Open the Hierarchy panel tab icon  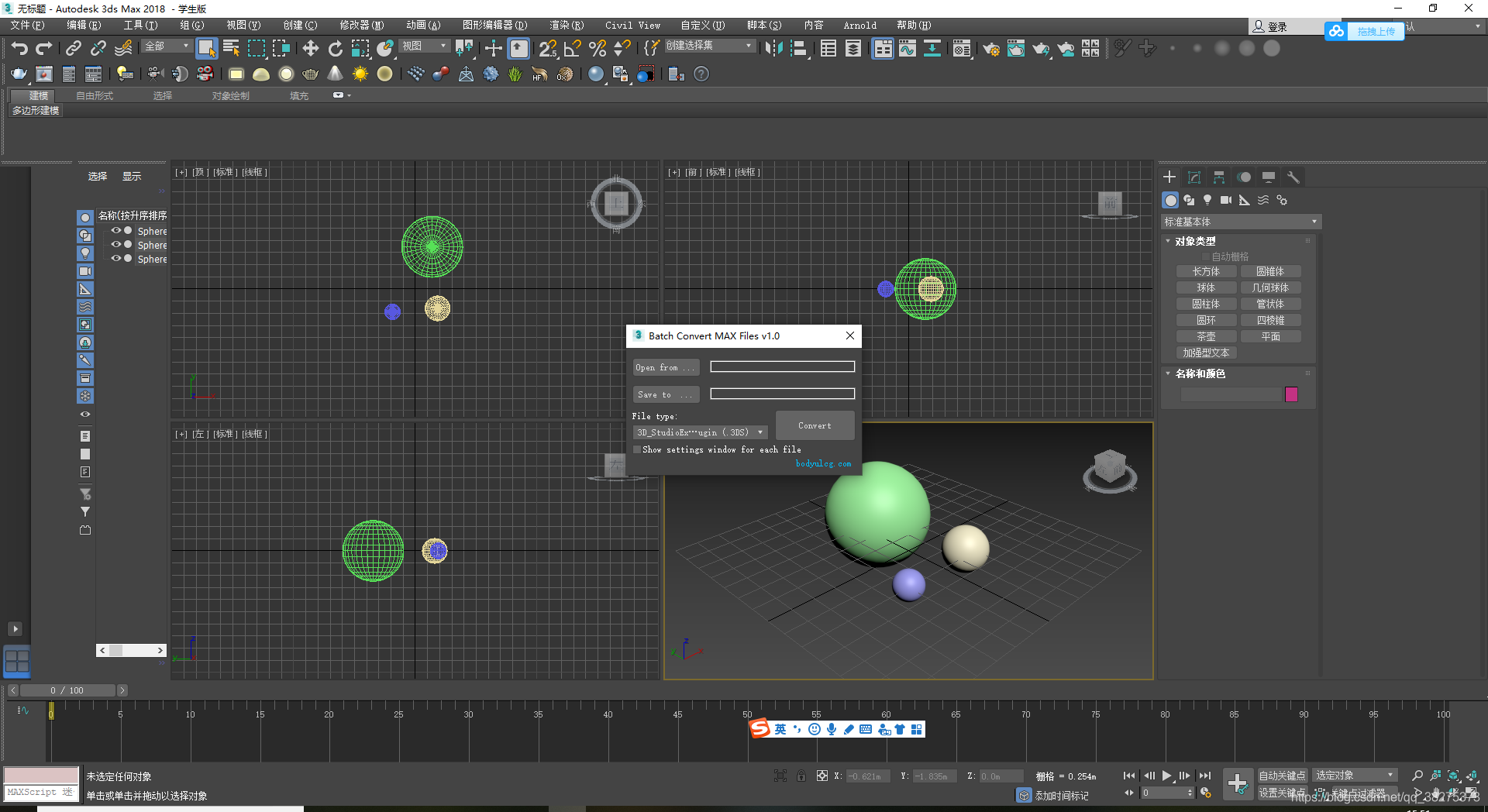coord(1219,177)
